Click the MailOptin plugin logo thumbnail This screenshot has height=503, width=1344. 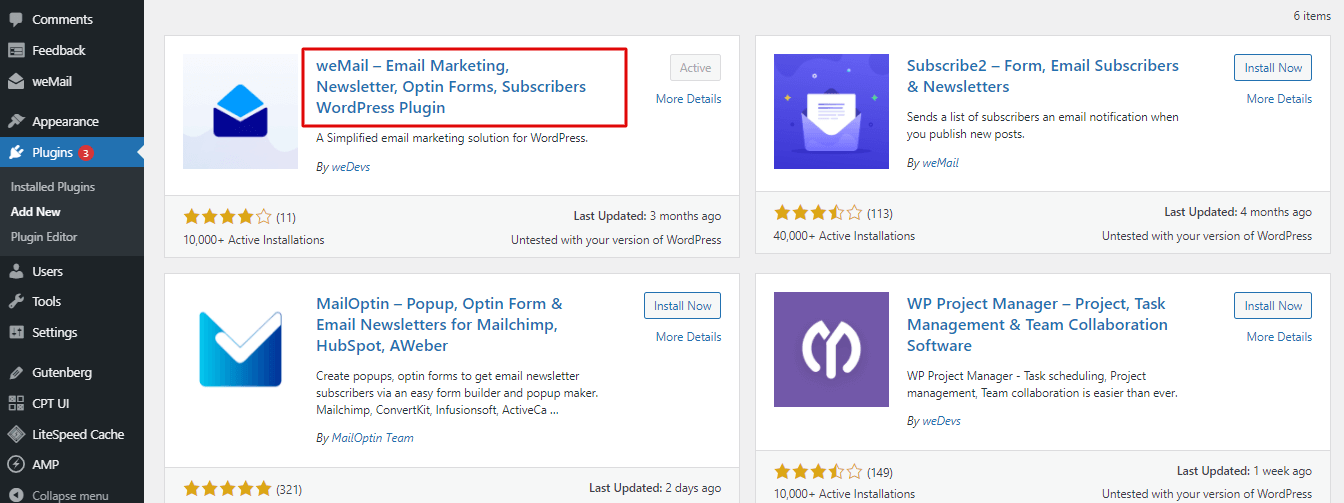(241, 349)
